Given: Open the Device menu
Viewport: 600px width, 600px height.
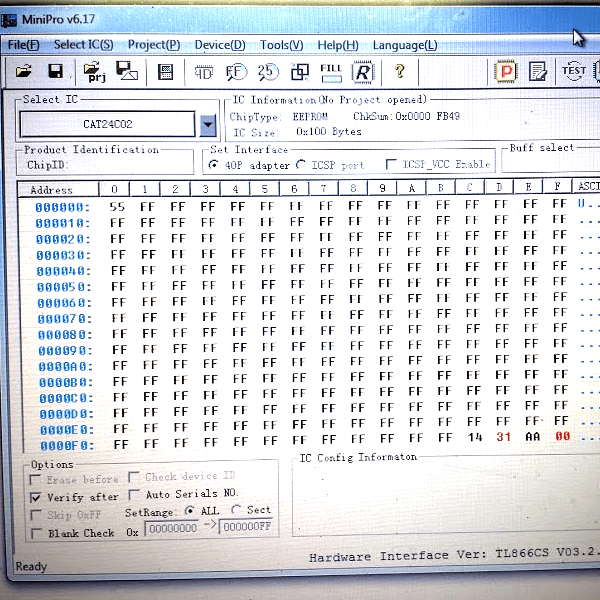Looking at the screenshot, I should 219,45.
